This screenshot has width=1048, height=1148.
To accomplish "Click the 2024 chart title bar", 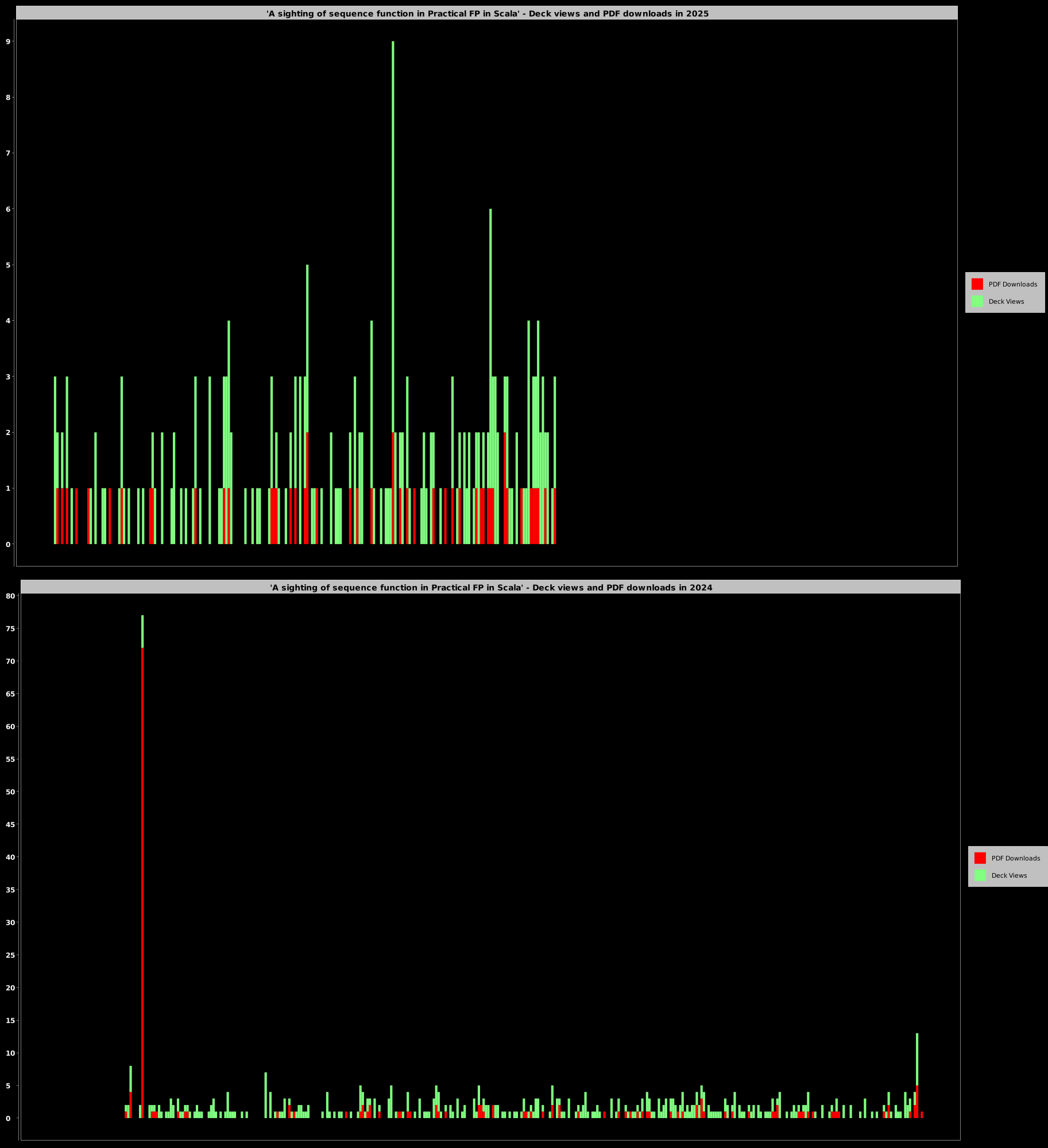I will click(490, 587).
